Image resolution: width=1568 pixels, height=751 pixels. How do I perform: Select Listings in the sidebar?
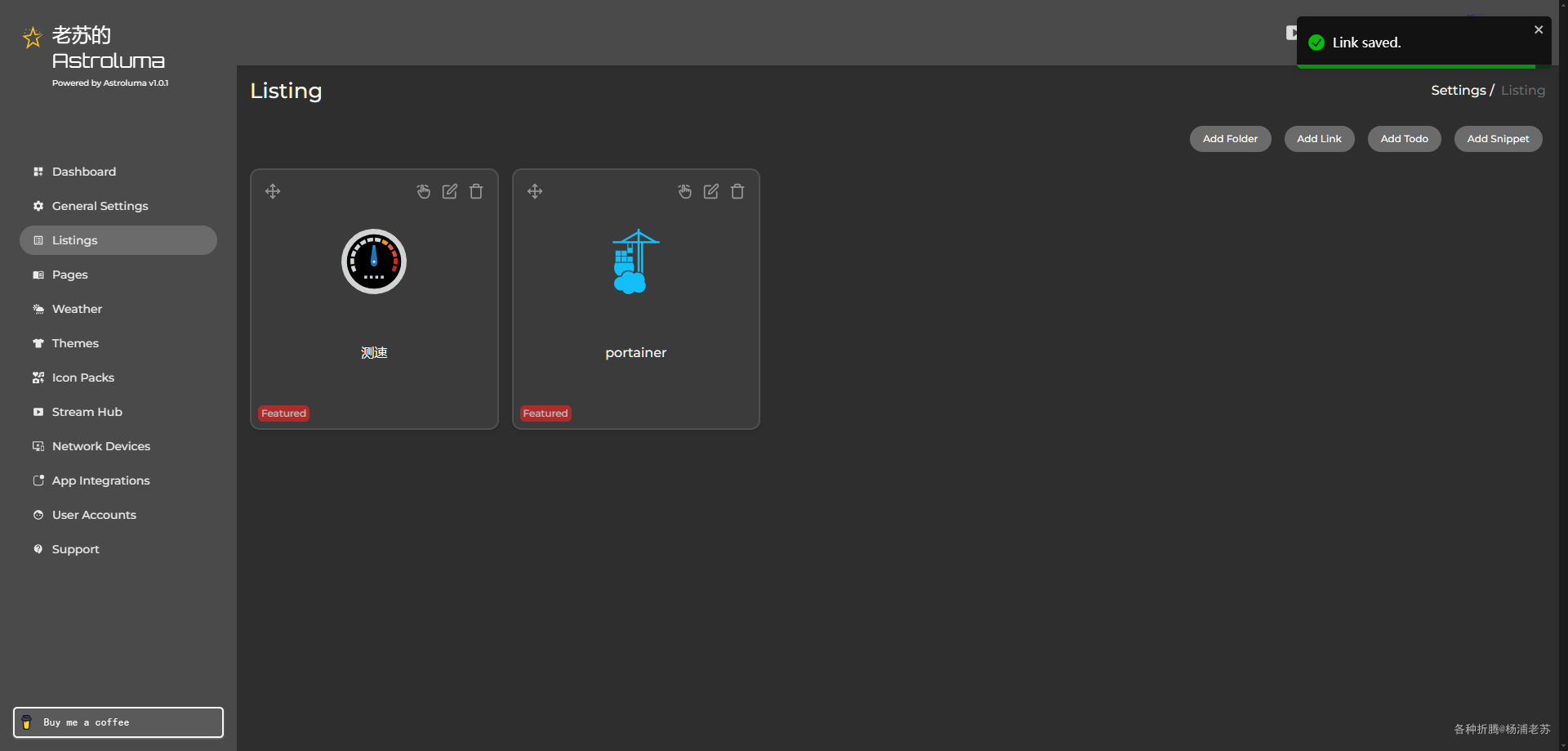tap(118, 240)
